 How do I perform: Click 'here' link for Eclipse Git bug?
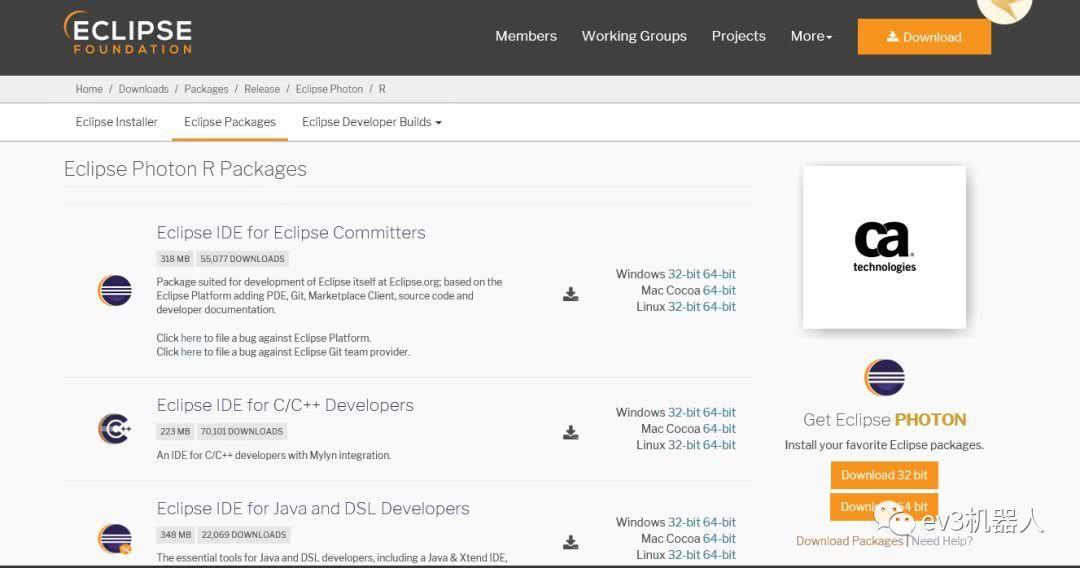click(x=191, y=352)
